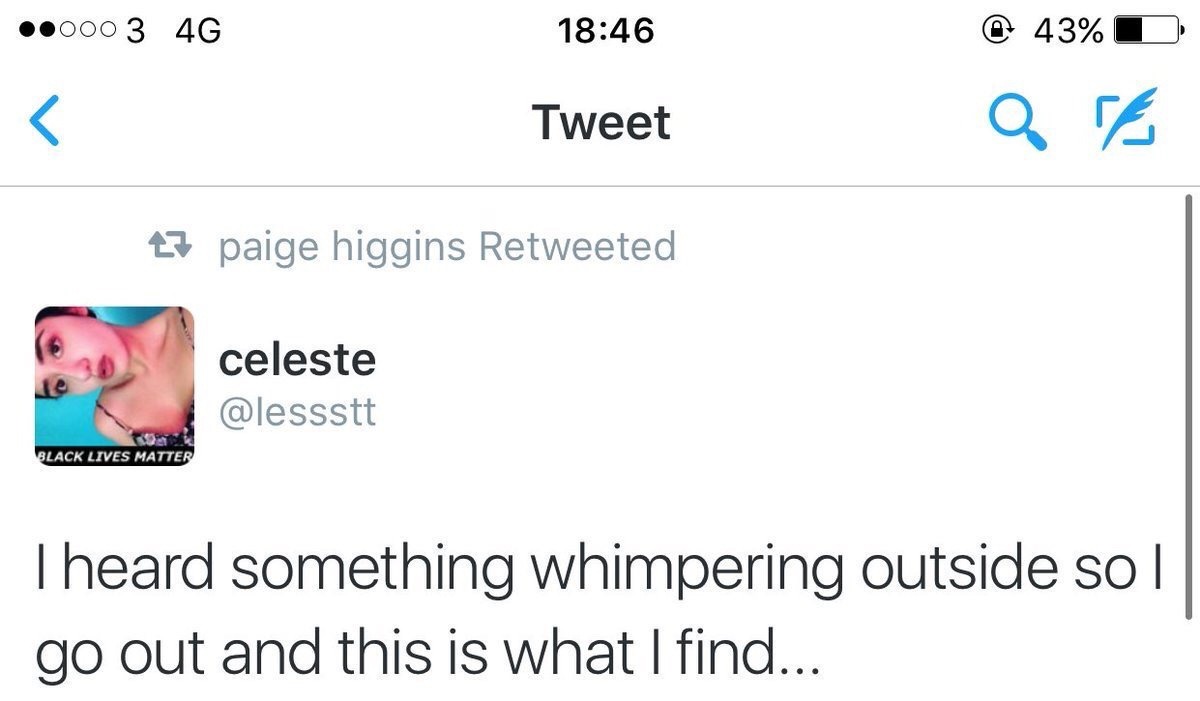Tap the 'paige higgins Retweeted' label

coord(447,246)
